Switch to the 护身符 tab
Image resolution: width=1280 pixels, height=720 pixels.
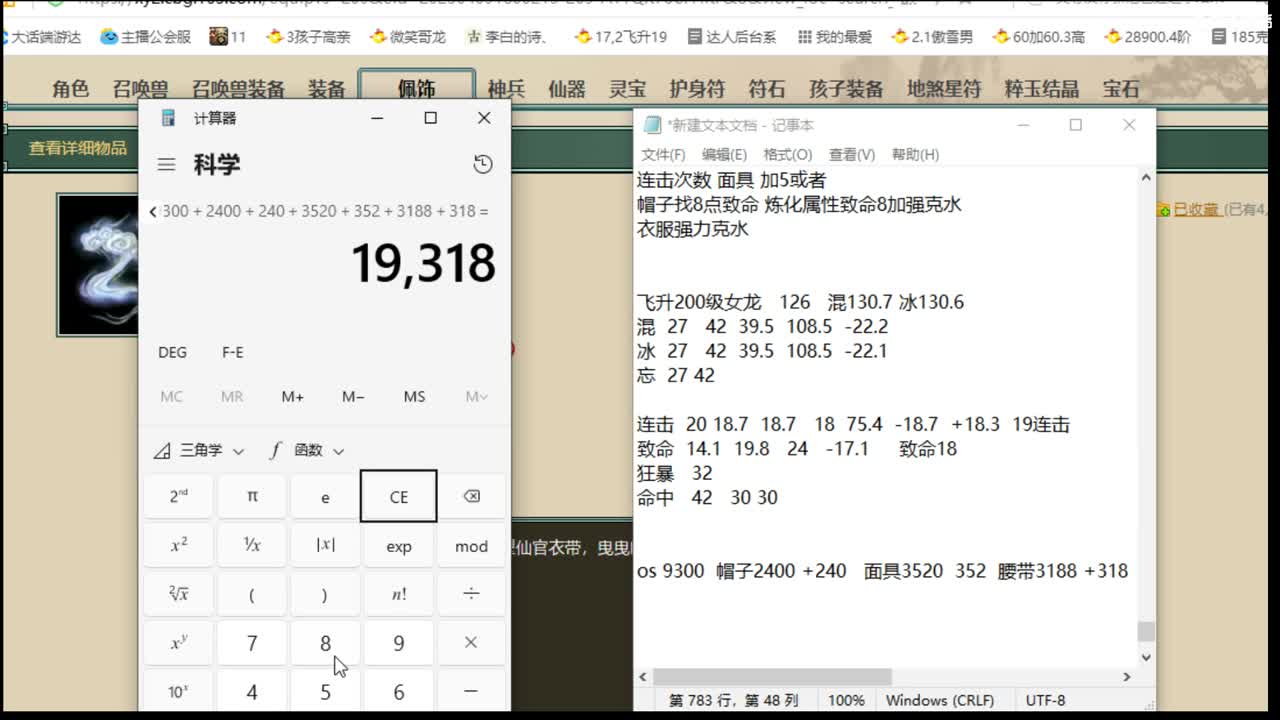(697, 89)
